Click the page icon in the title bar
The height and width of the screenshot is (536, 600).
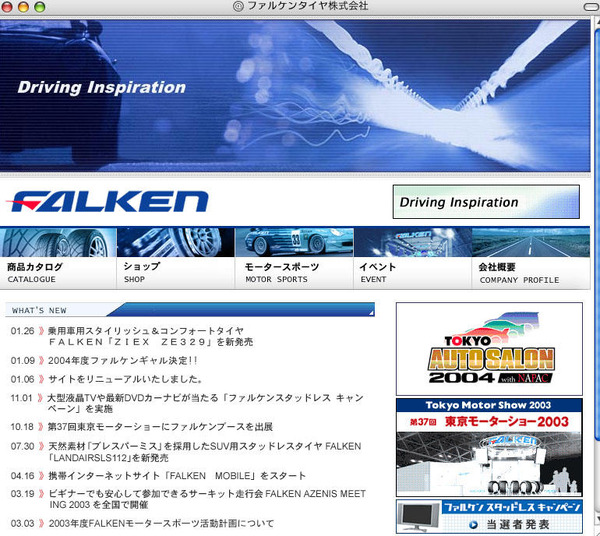(x=238, y=6)
